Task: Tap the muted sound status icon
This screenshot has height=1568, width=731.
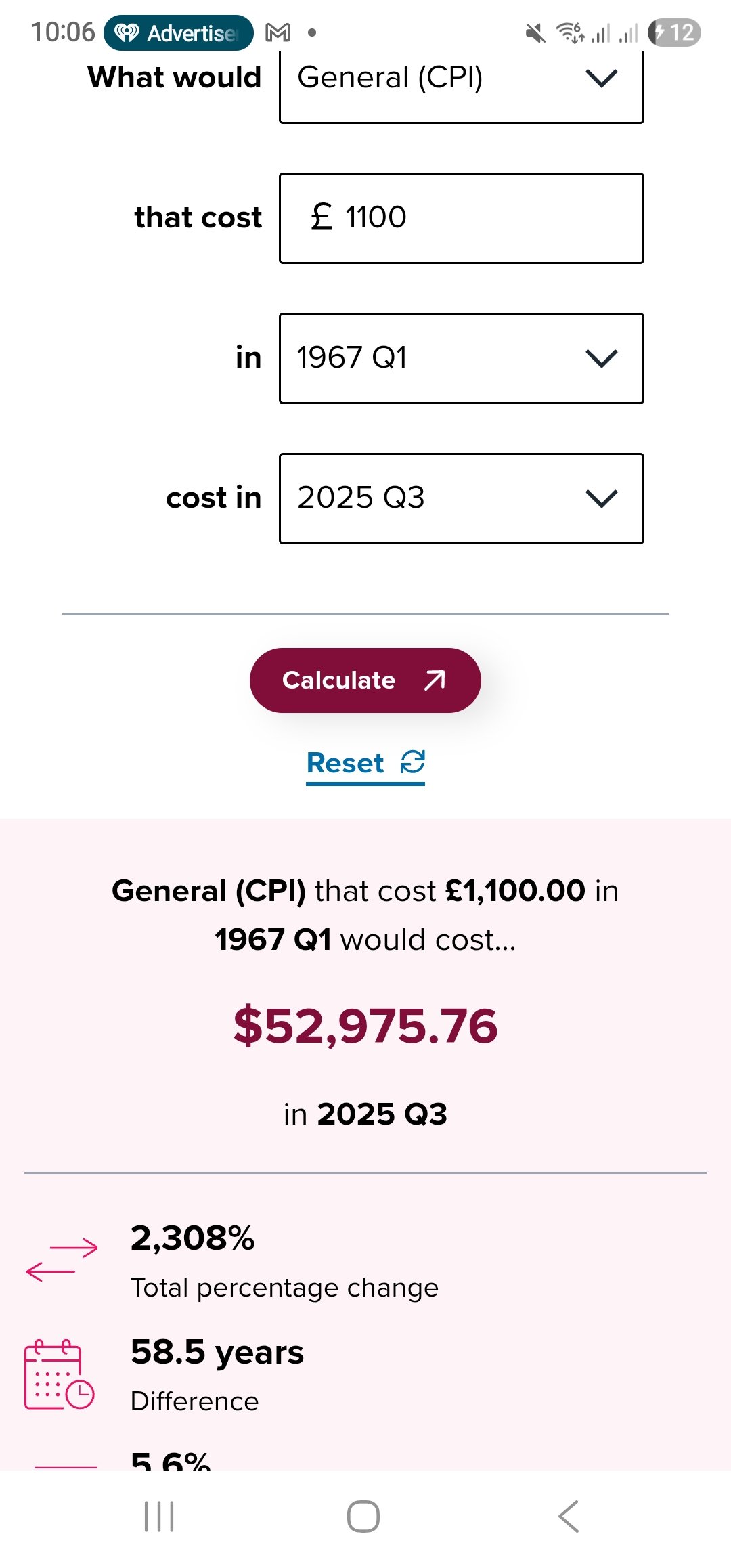Action: 535,32
